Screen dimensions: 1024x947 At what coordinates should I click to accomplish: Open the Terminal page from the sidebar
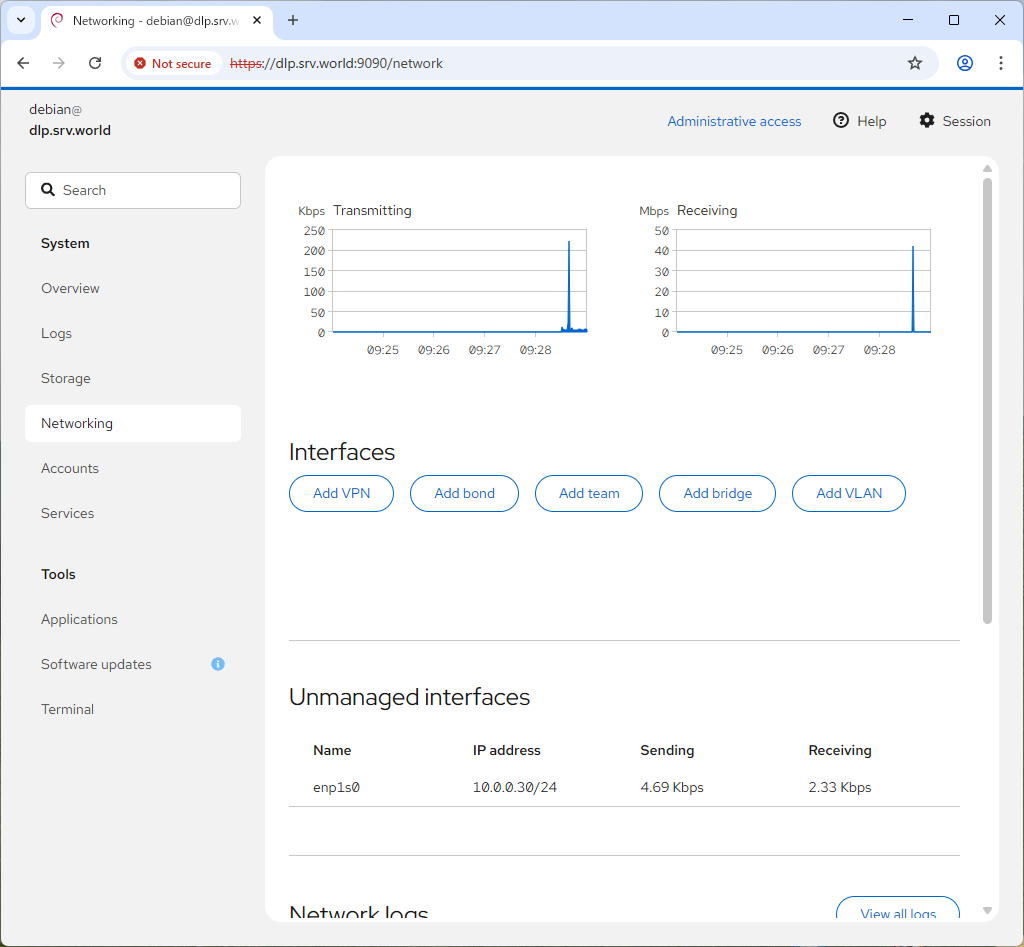[x=67, y=709]
